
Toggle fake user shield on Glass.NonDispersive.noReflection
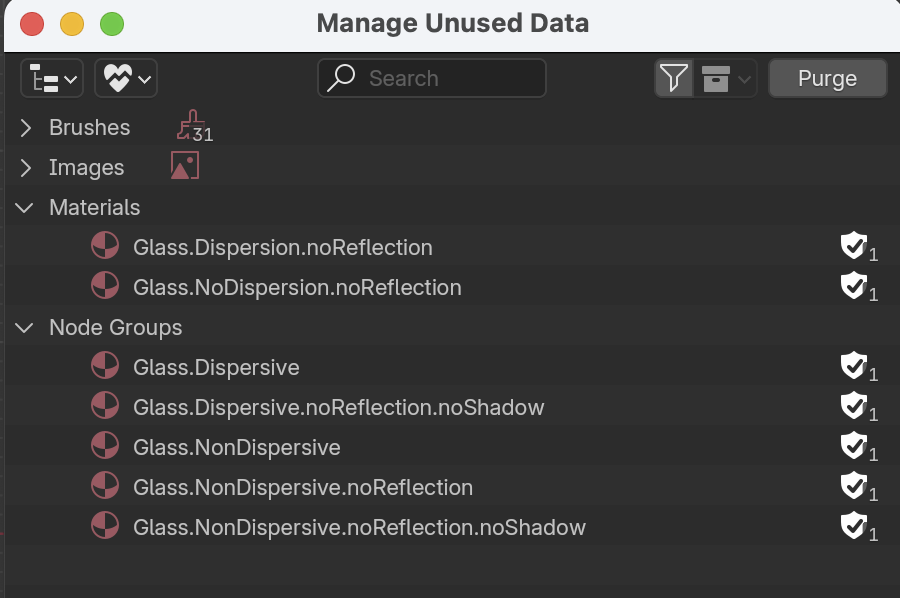pyautogui.click(x=853, y=486)
